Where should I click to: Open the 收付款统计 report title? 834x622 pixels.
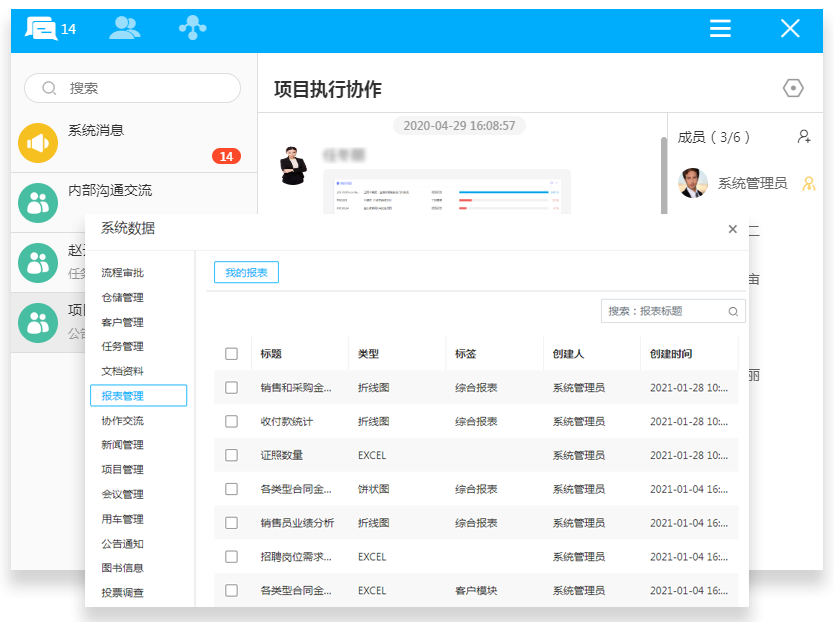(287, 422)
